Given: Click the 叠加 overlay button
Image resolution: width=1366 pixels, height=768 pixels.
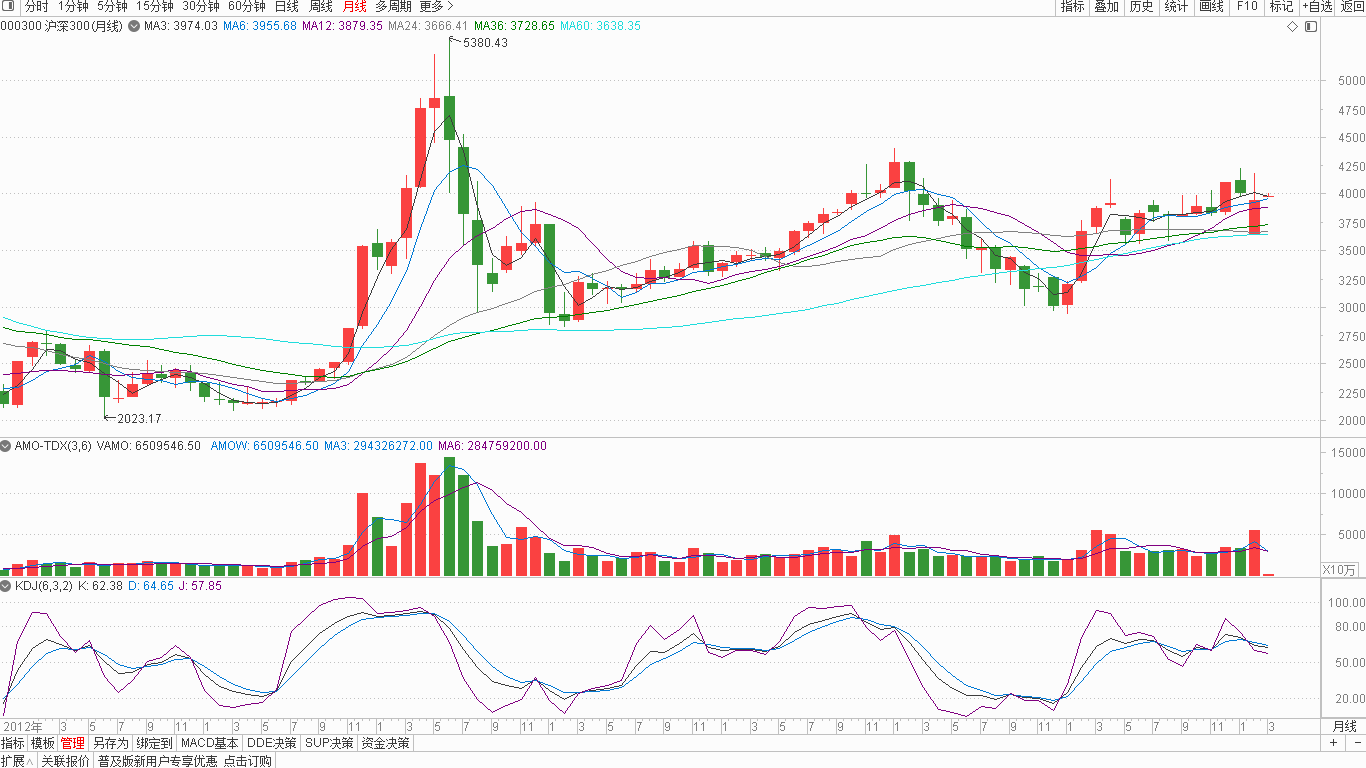Looking at the screenshot, I should [1106, 7].
